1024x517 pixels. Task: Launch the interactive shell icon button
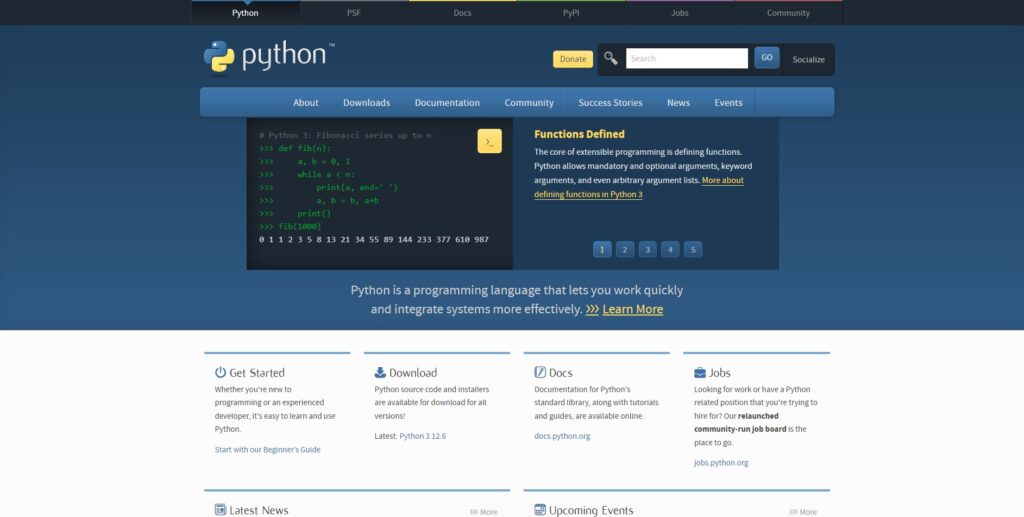click(489, 141)
